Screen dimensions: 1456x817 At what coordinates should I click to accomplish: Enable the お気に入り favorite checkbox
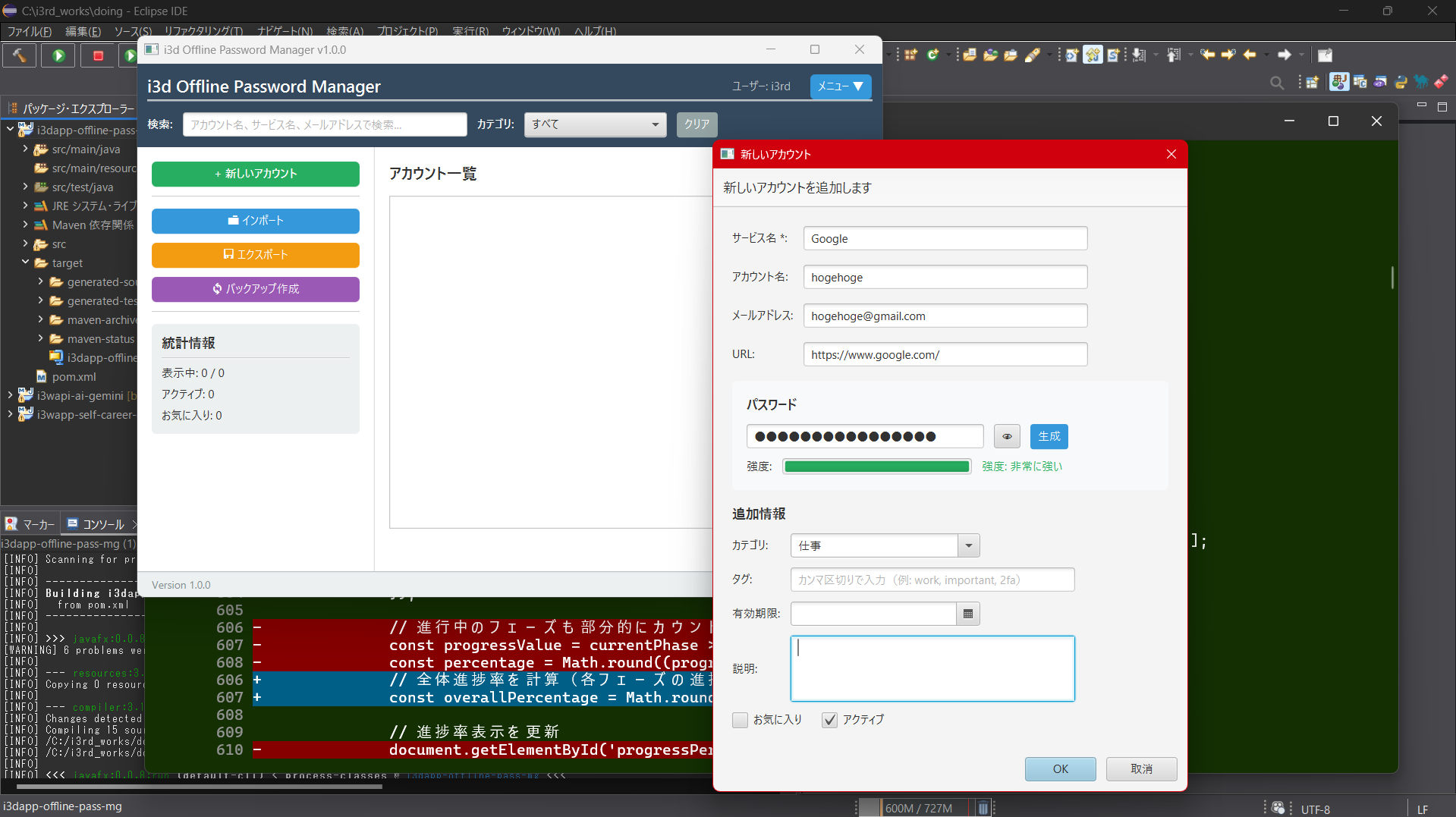pos(740,720)
